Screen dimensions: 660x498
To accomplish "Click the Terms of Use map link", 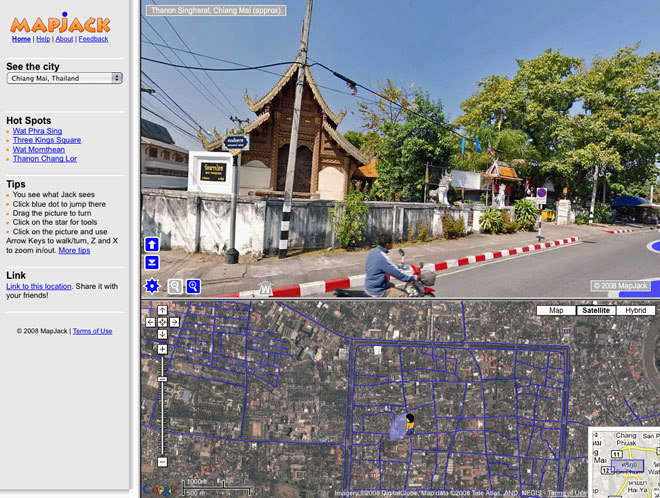I will coord(567,493).
